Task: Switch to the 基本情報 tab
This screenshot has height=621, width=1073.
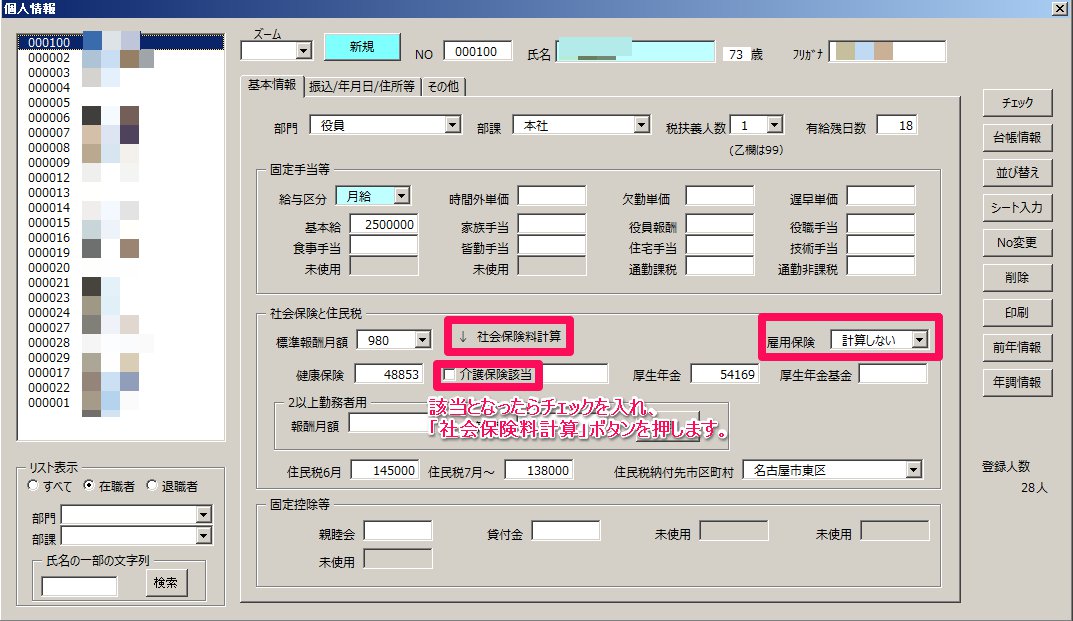Action: click(x=272, y=85)
